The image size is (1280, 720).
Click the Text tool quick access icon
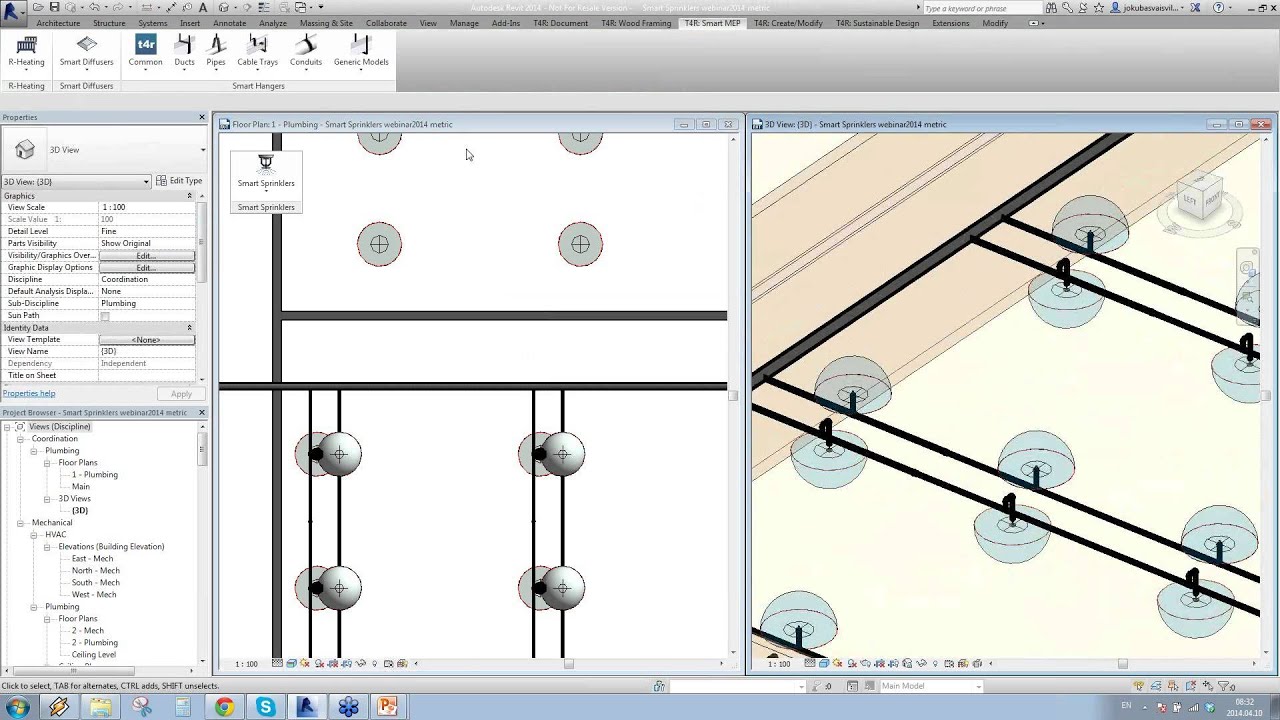coord(203,7)
